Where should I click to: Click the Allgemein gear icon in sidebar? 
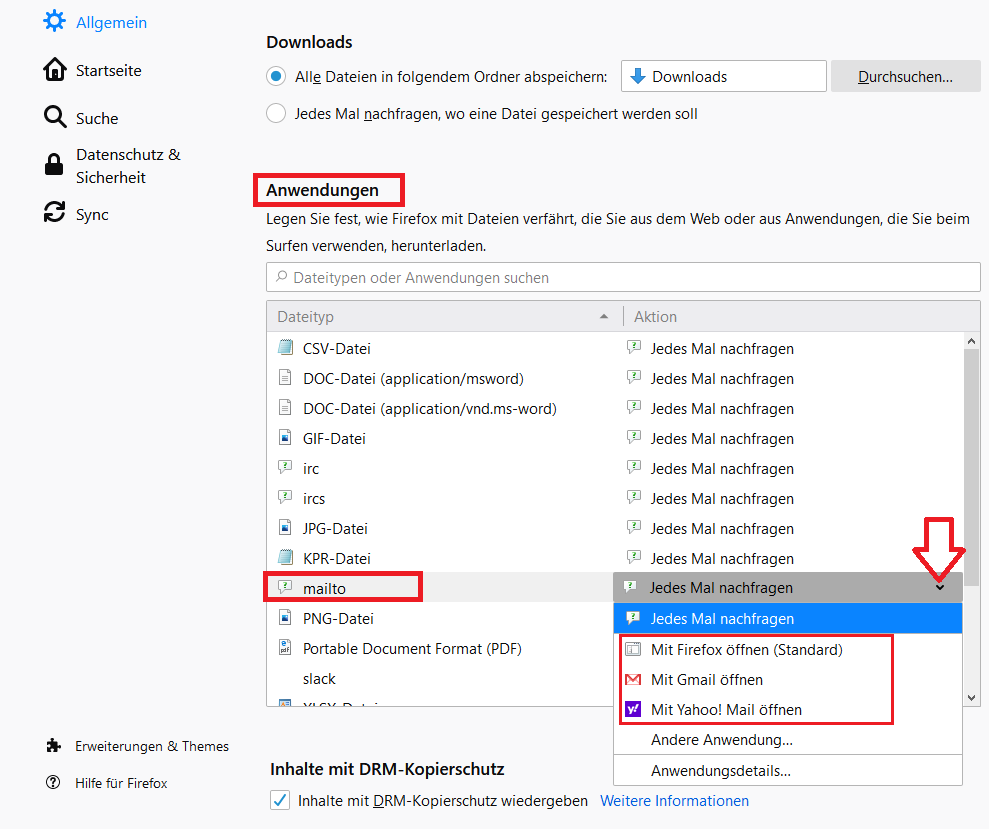point(54,20)
